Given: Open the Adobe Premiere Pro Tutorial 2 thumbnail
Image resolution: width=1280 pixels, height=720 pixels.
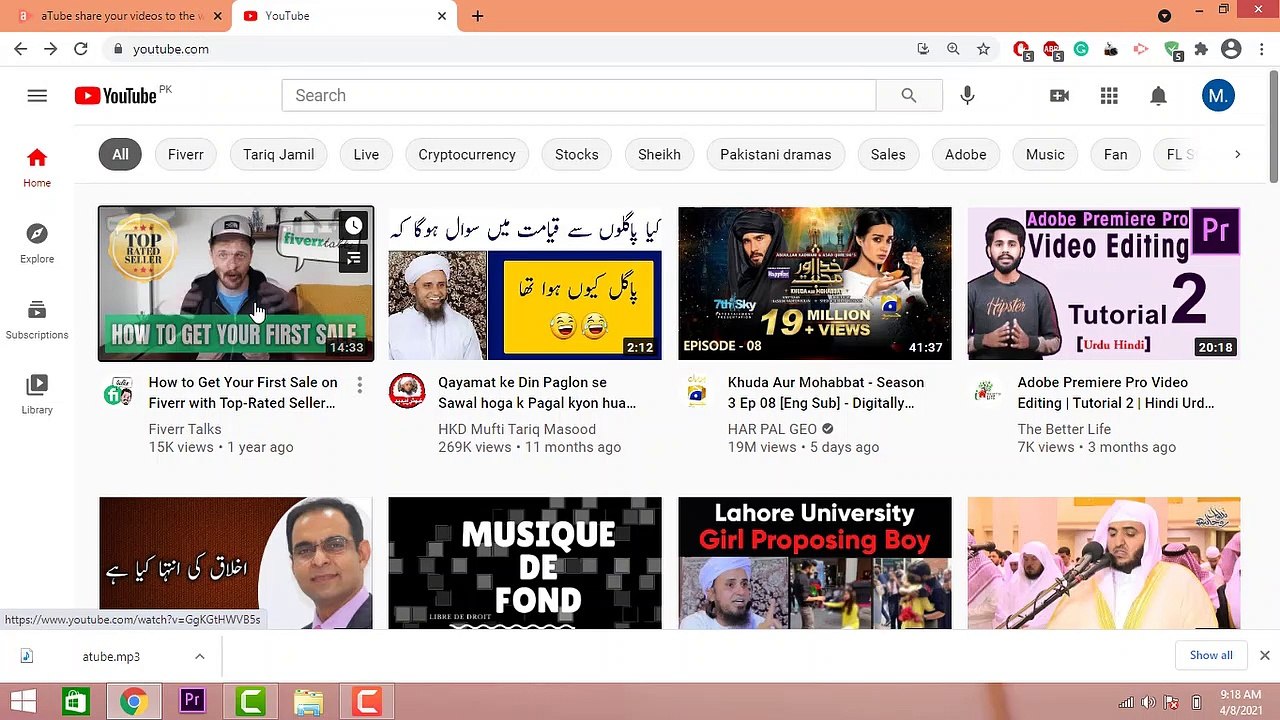Looking at the screenshot, I should pyautogui.click(x=1104, y=283).
